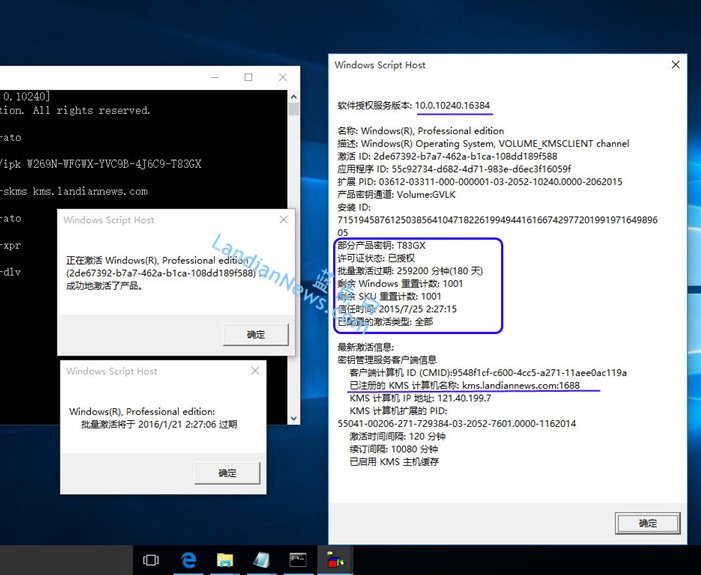Switch to Command Prompt taskbar icon
This screenshot has width=701, height=575.
tap(298, 560)
